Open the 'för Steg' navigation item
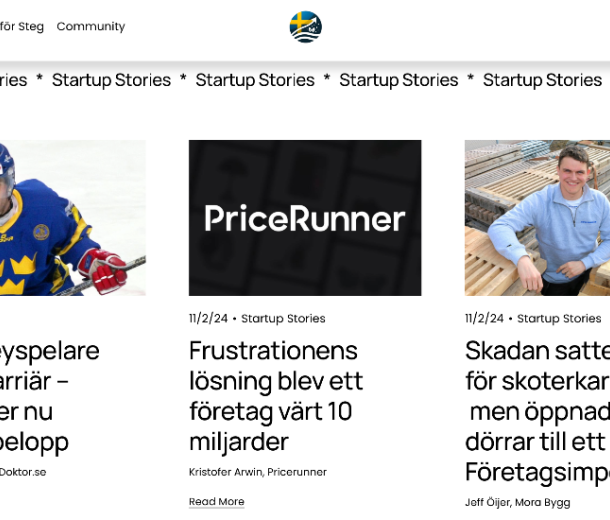 pyautogui.click(x=22, y=26)
